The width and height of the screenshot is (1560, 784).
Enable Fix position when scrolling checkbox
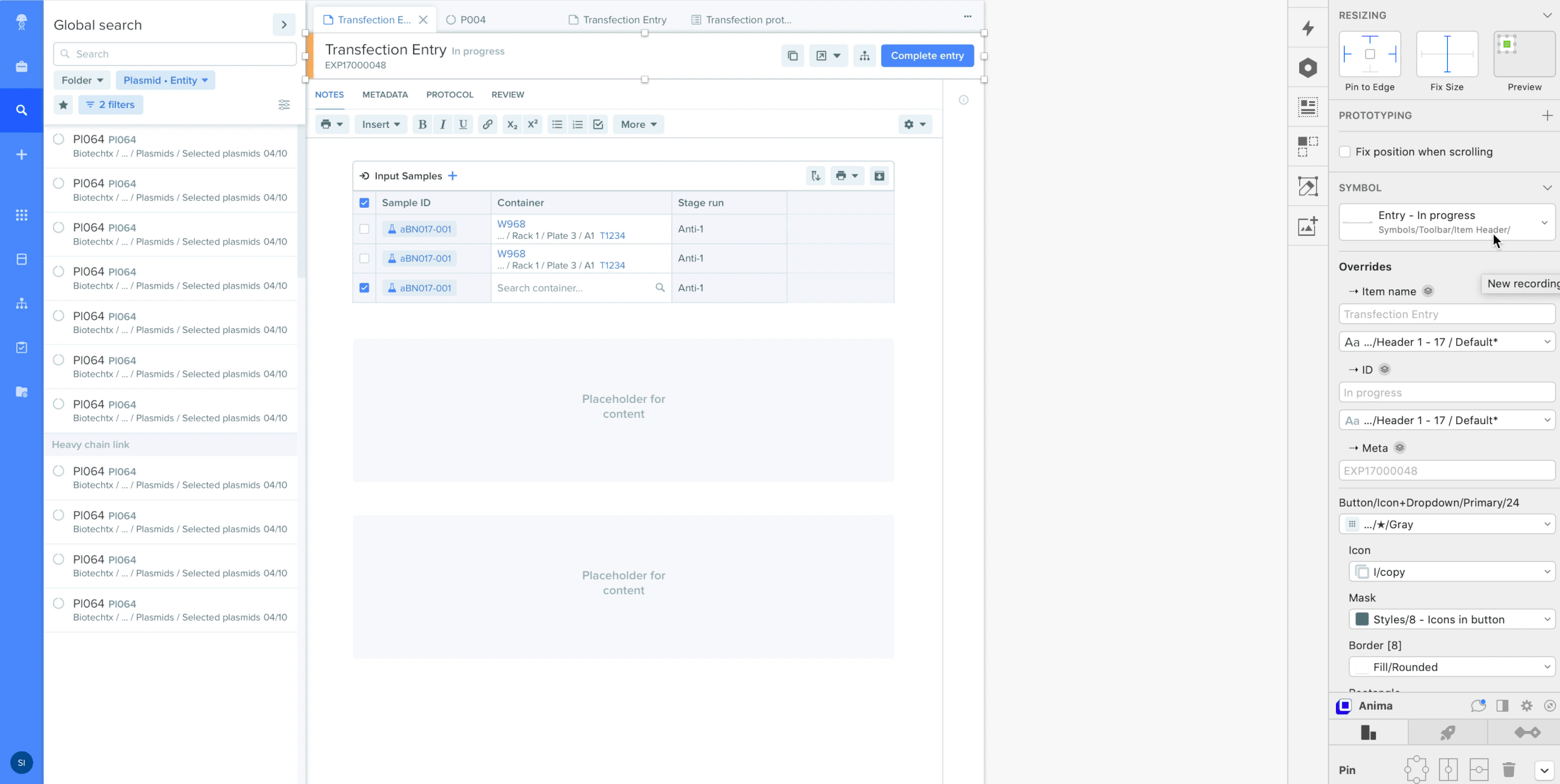1345,152
